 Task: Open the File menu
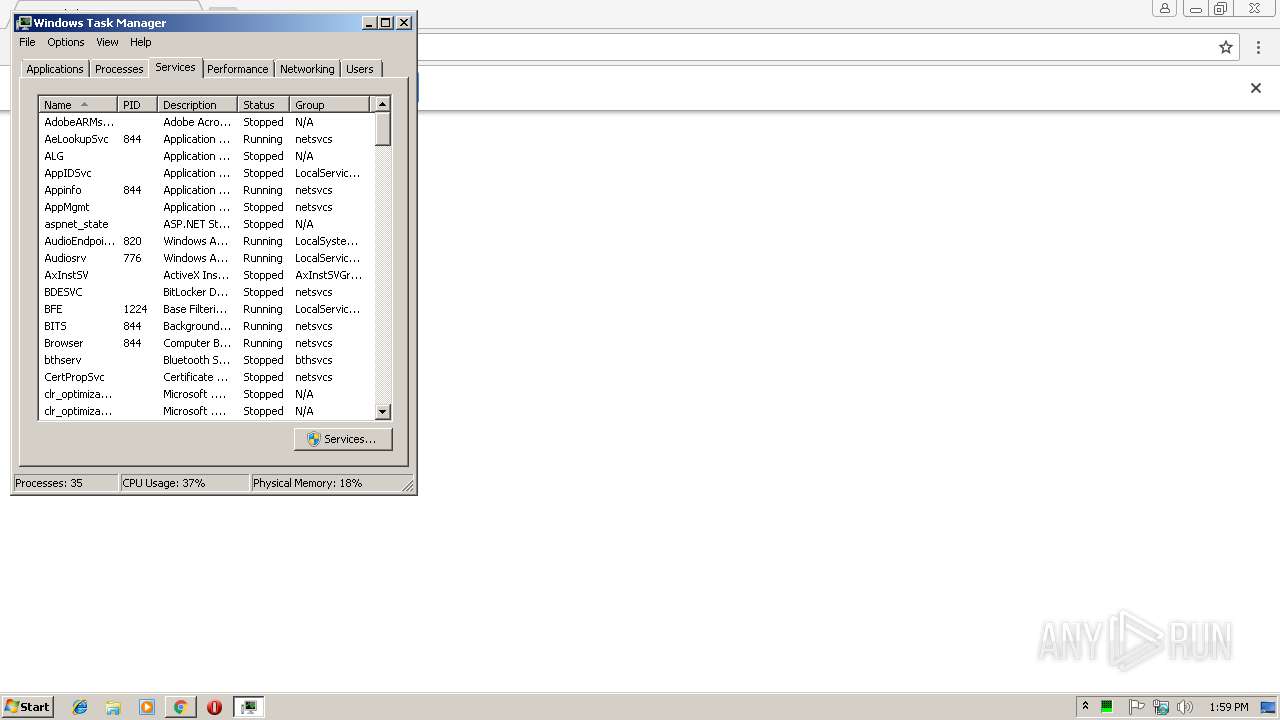point(27,42)
